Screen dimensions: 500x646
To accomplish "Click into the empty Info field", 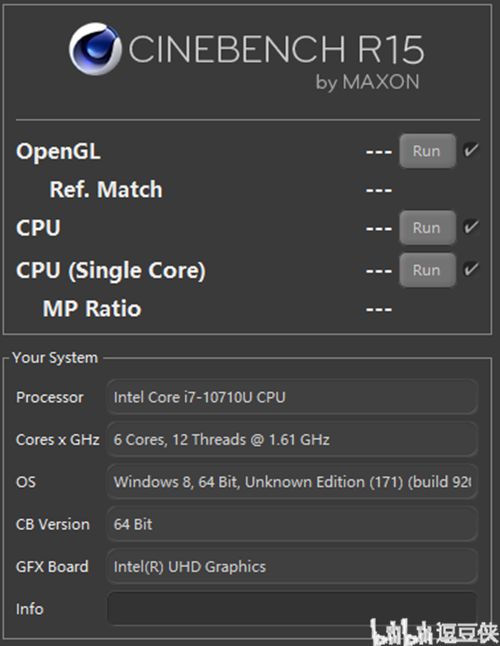I will coord(292,609).
